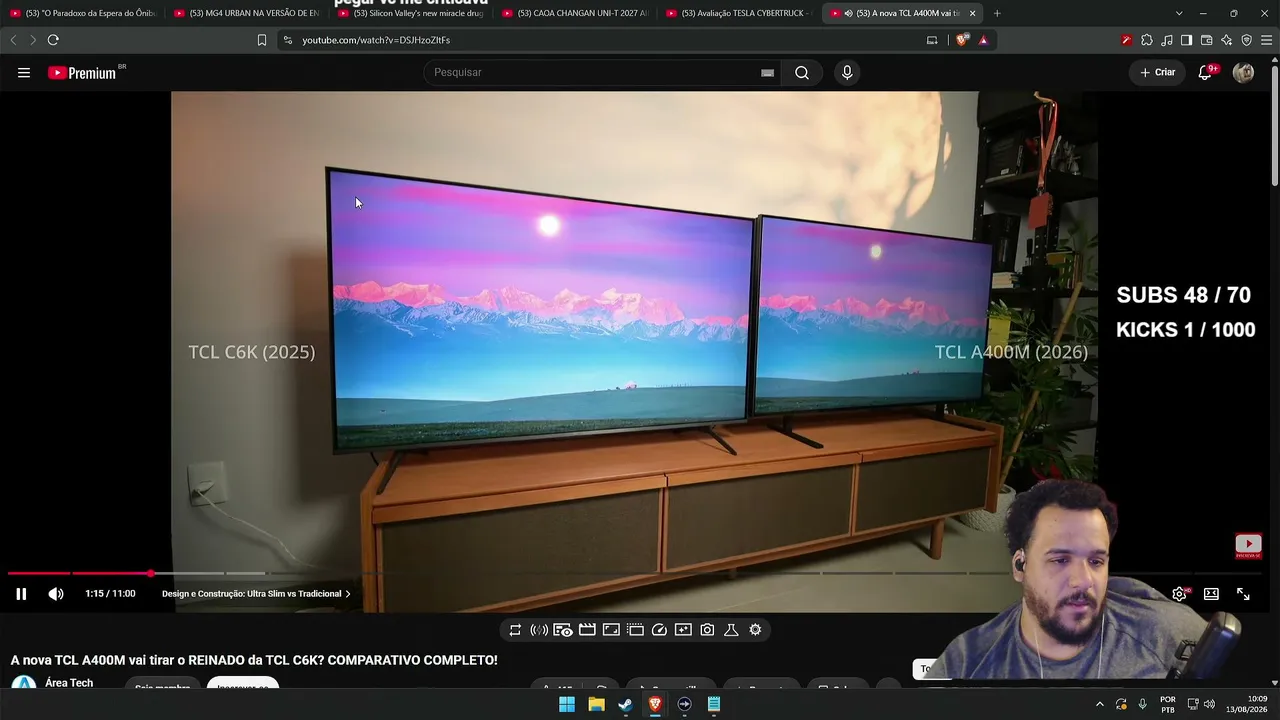The width and height of the screenshot is (1280, 720).
Task: Close the A nova TCL A400M tab
Action: click(972, 13)
